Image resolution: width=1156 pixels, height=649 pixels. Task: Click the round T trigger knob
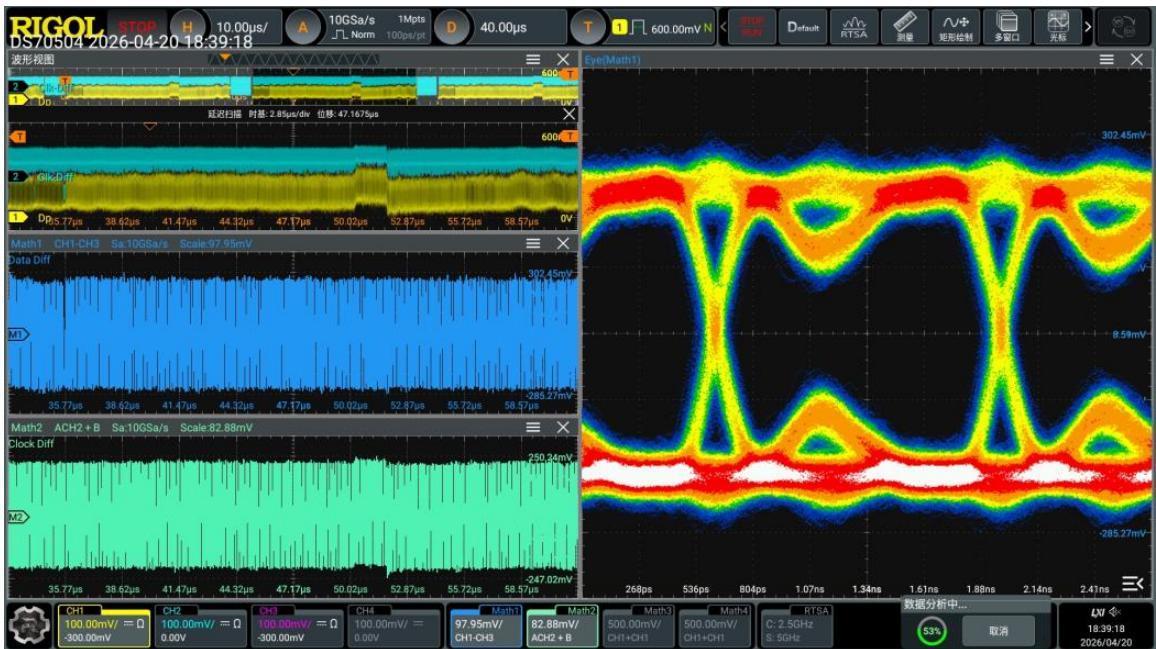pos(588,28)
